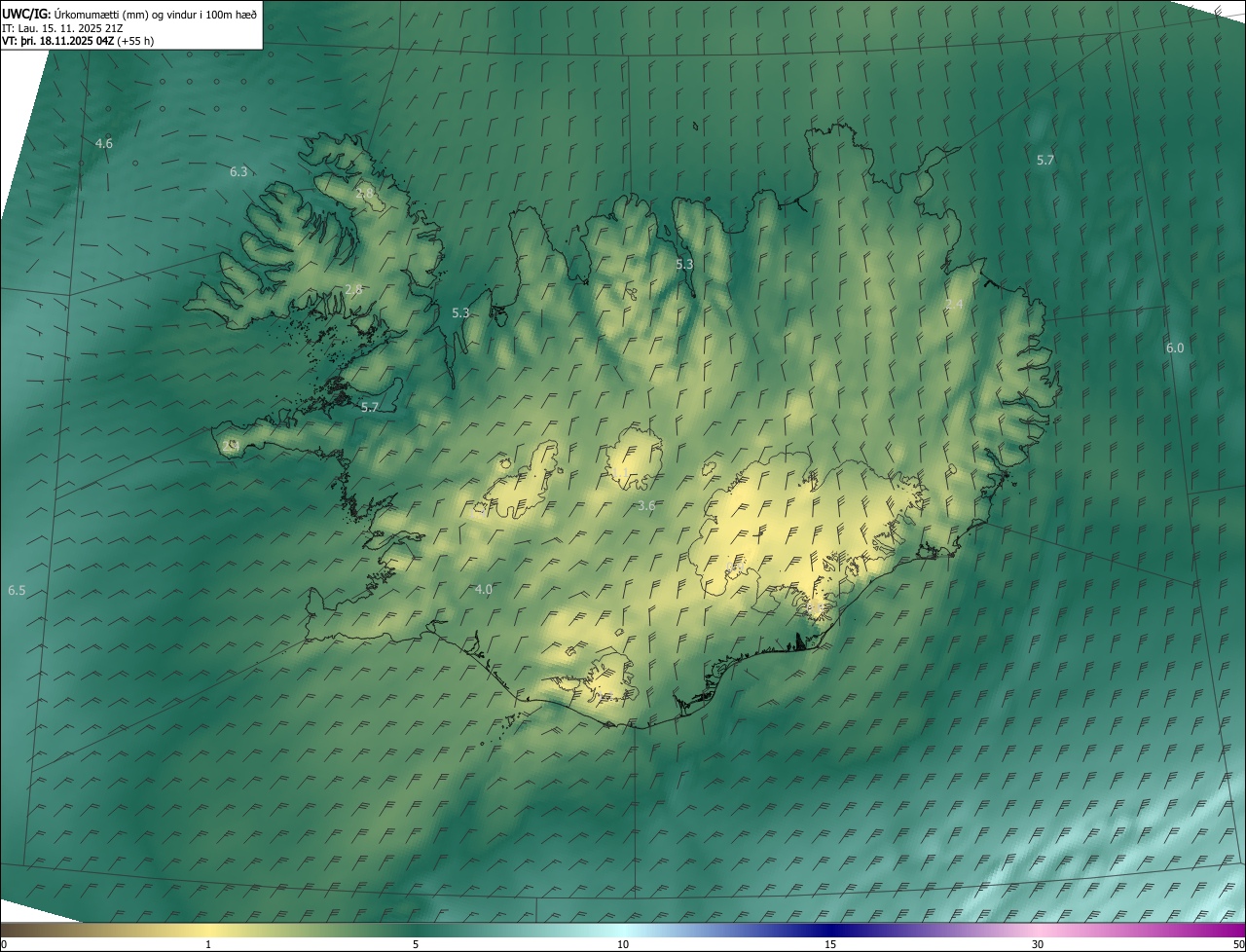This screenshot has width=1246, height=952.
Task: Click the '30' tick on the colour scale
Action: tap(1038, 944)
